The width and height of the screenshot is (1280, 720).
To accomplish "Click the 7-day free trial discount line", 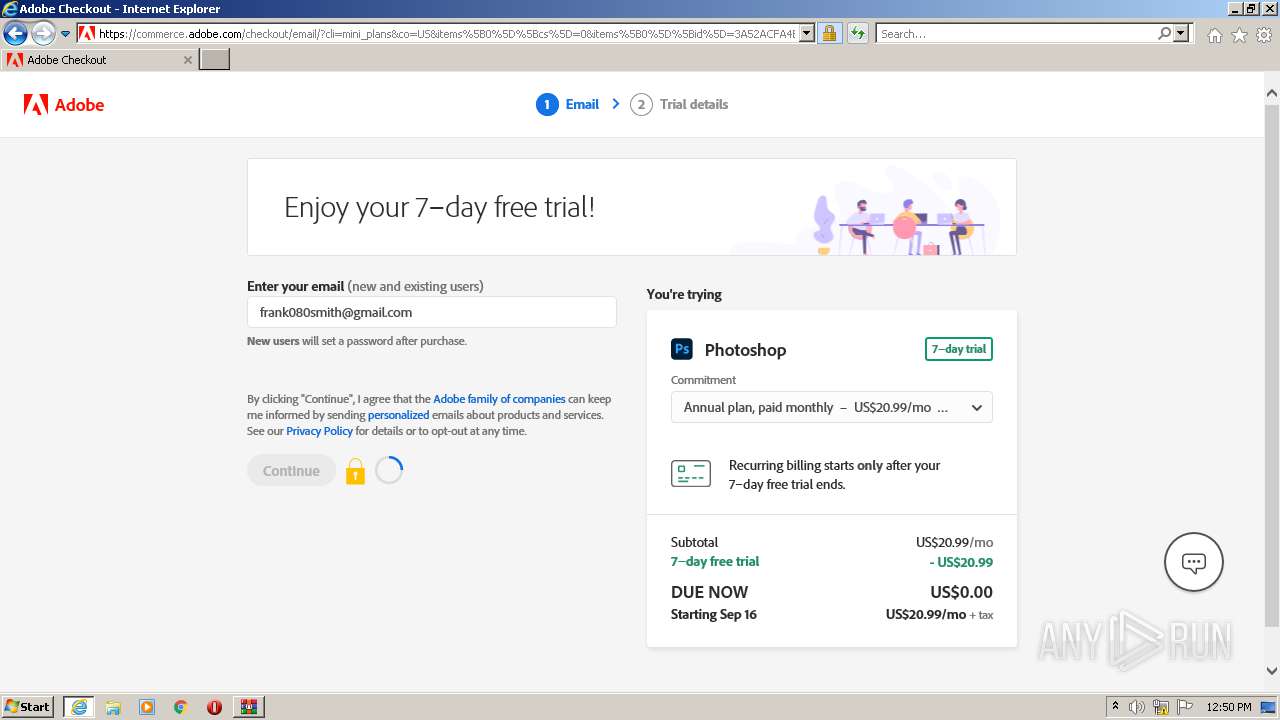I will pyautogui.click(x=832, y=562).
